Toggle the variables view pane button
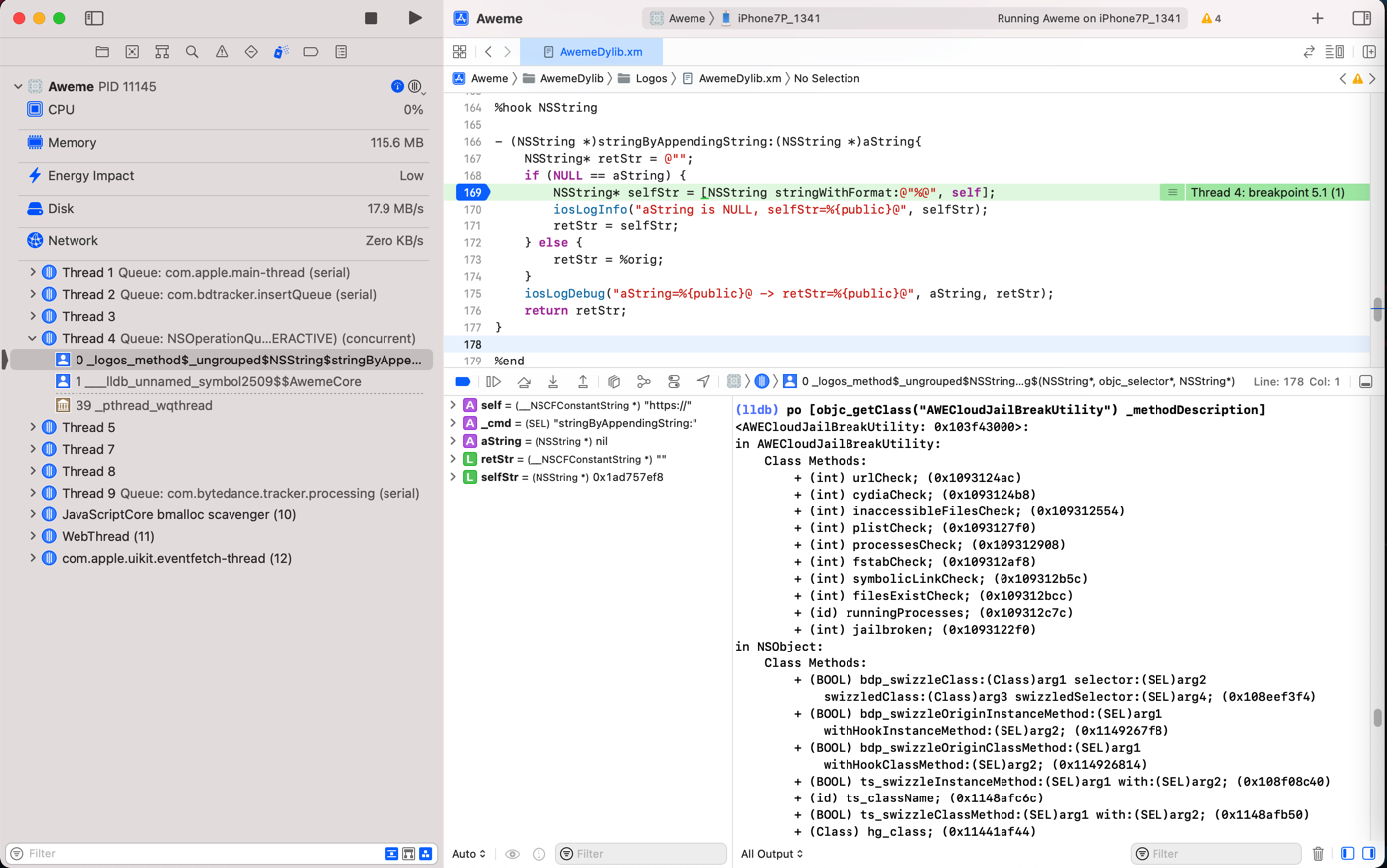The width and height of the screenshot is (1387, 868). tap(1348, 854)
